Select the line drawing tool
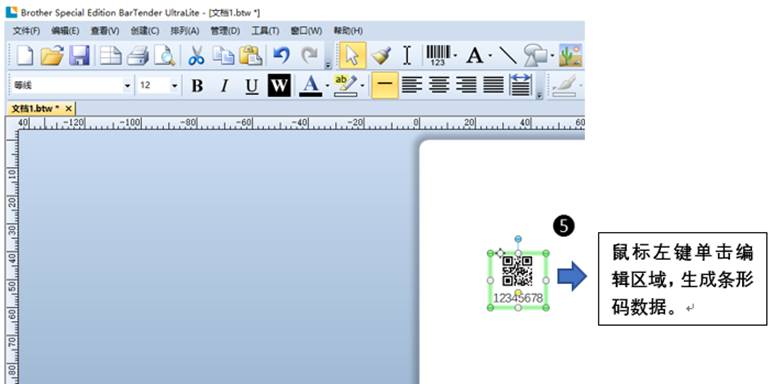The width and height of the screenshot is (774, 384). click(x=507, y=55)
